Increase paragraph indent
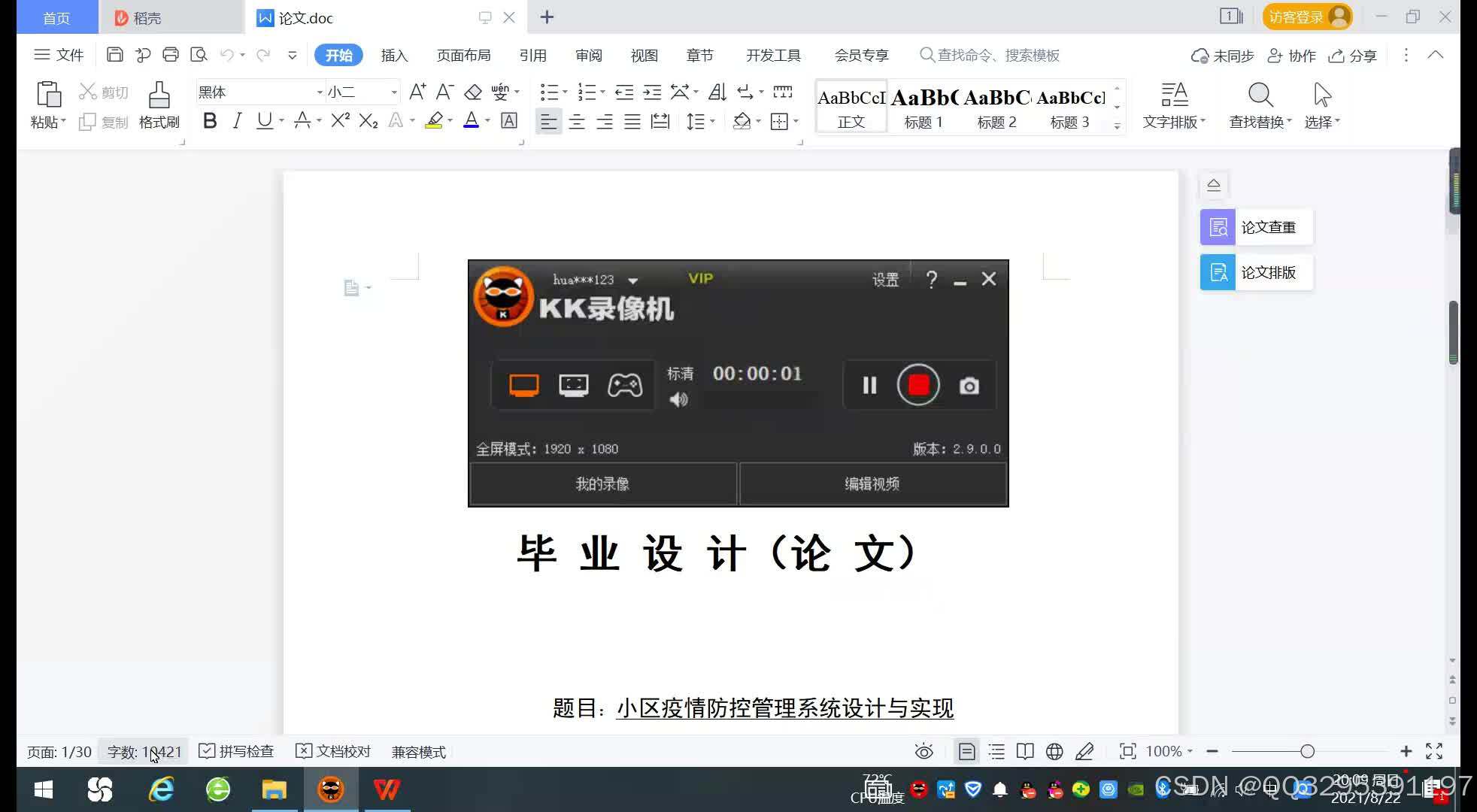Screen dimensions: 1477x812 pos(652,92)
